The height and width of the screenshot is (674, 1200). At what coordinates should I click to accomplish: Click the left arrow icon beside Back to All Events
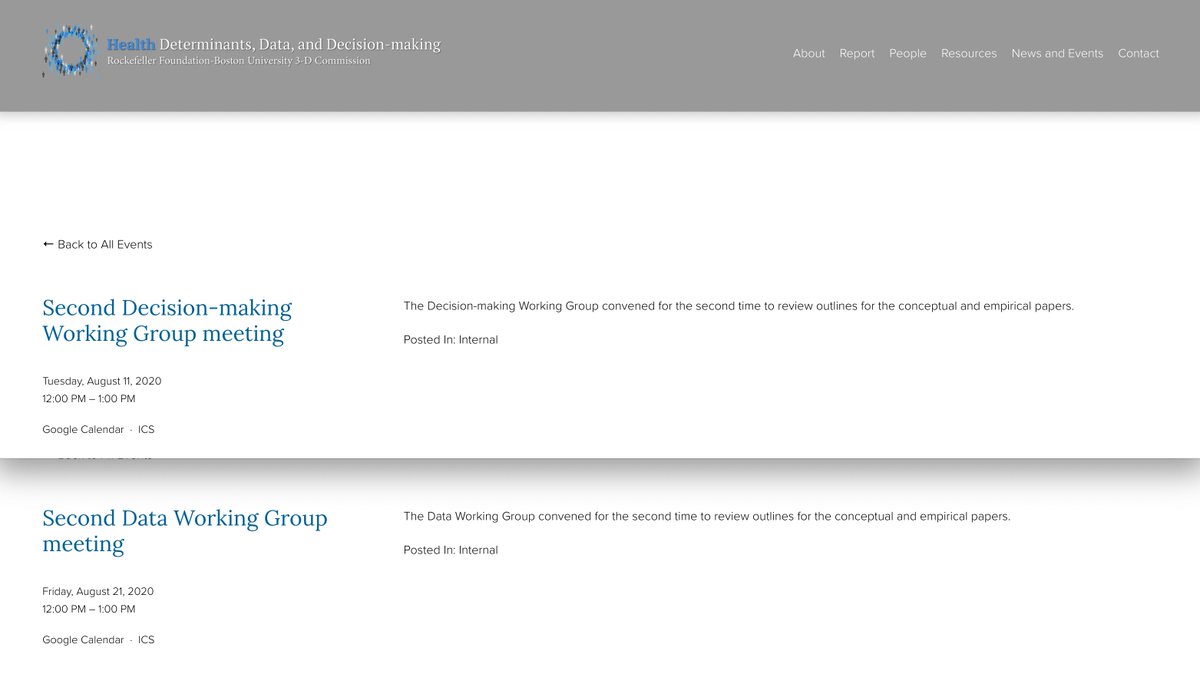[48, 244]
